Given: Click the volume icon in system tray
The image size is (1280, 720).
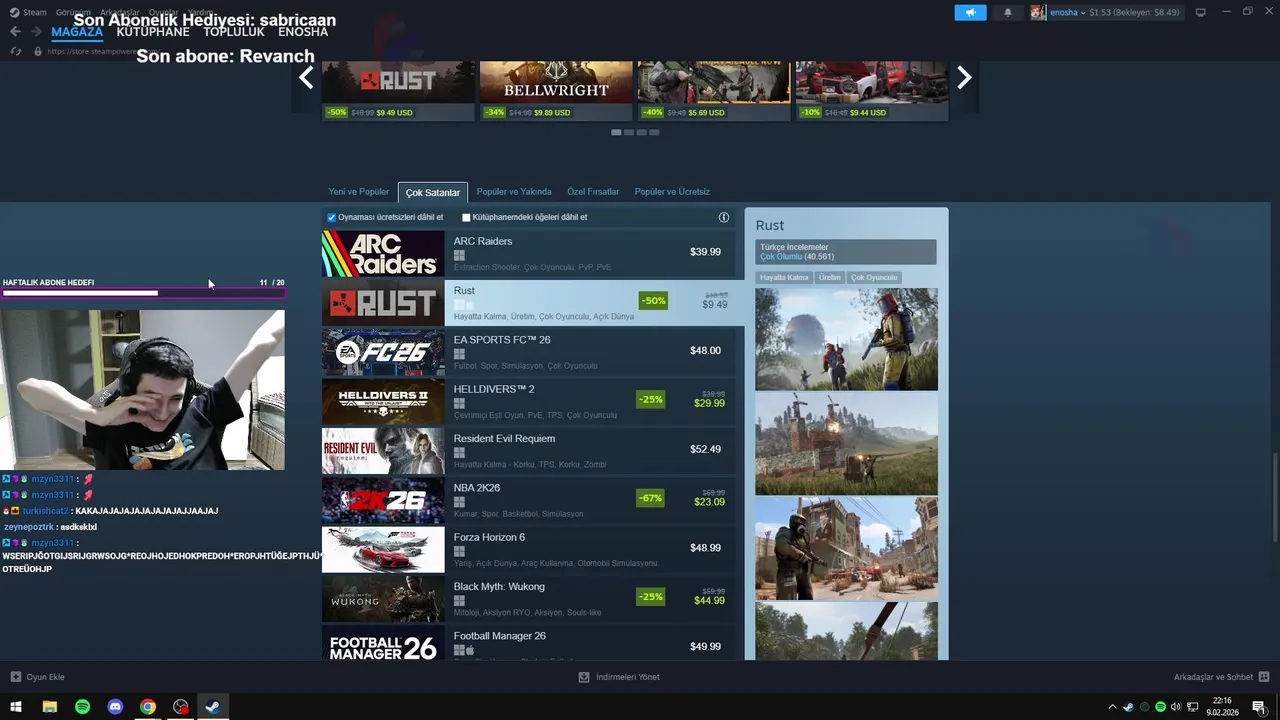Looking at the screenshot, I should pyautogui.click(x=1176, y=707).
